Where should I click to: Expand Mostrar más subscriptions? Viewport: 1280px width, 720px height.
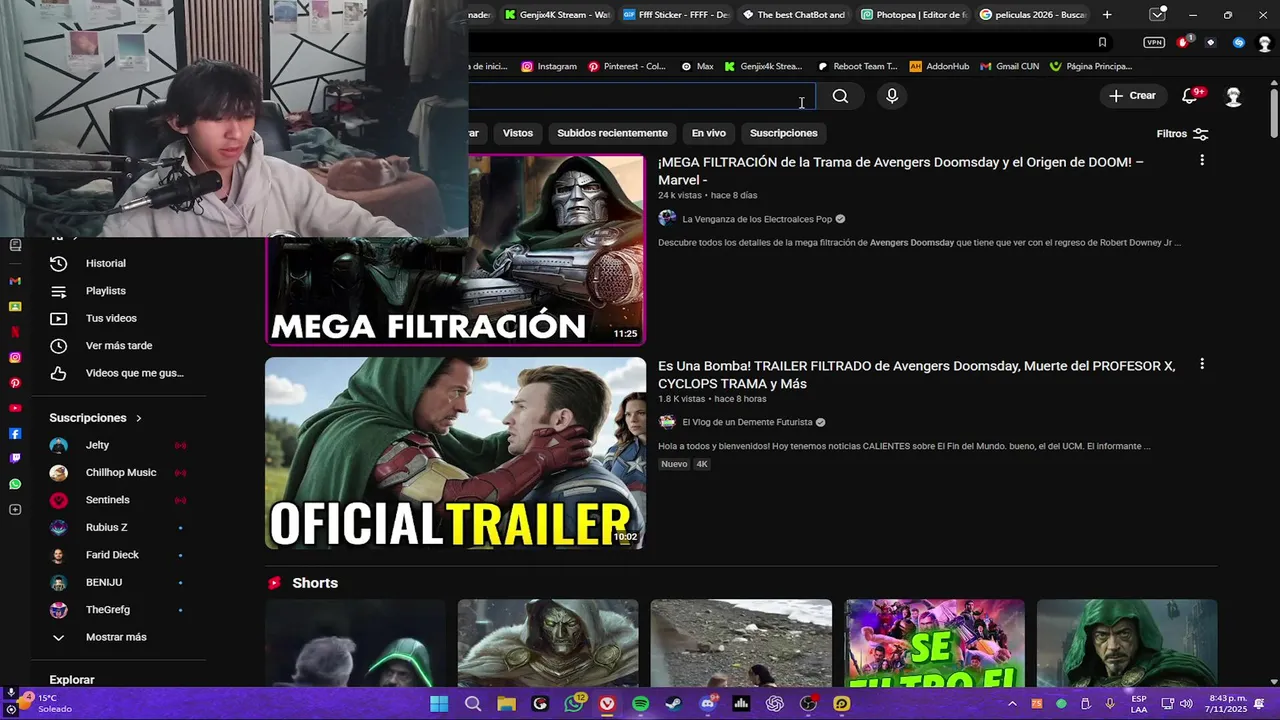point(118,637)
